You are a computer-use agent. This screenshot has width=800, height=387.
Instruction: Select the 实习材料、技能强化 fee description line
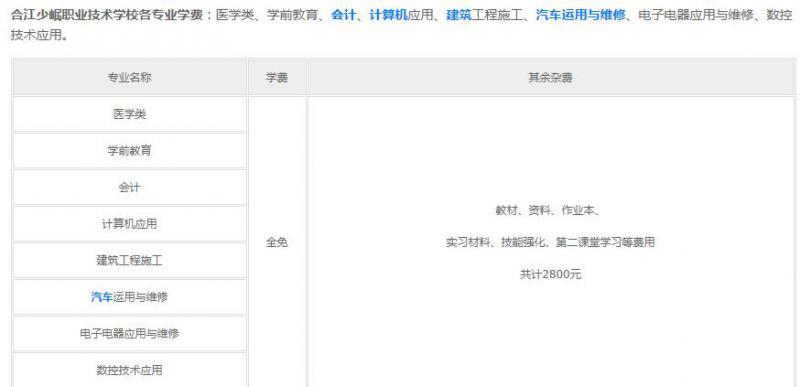coord(551,243)
